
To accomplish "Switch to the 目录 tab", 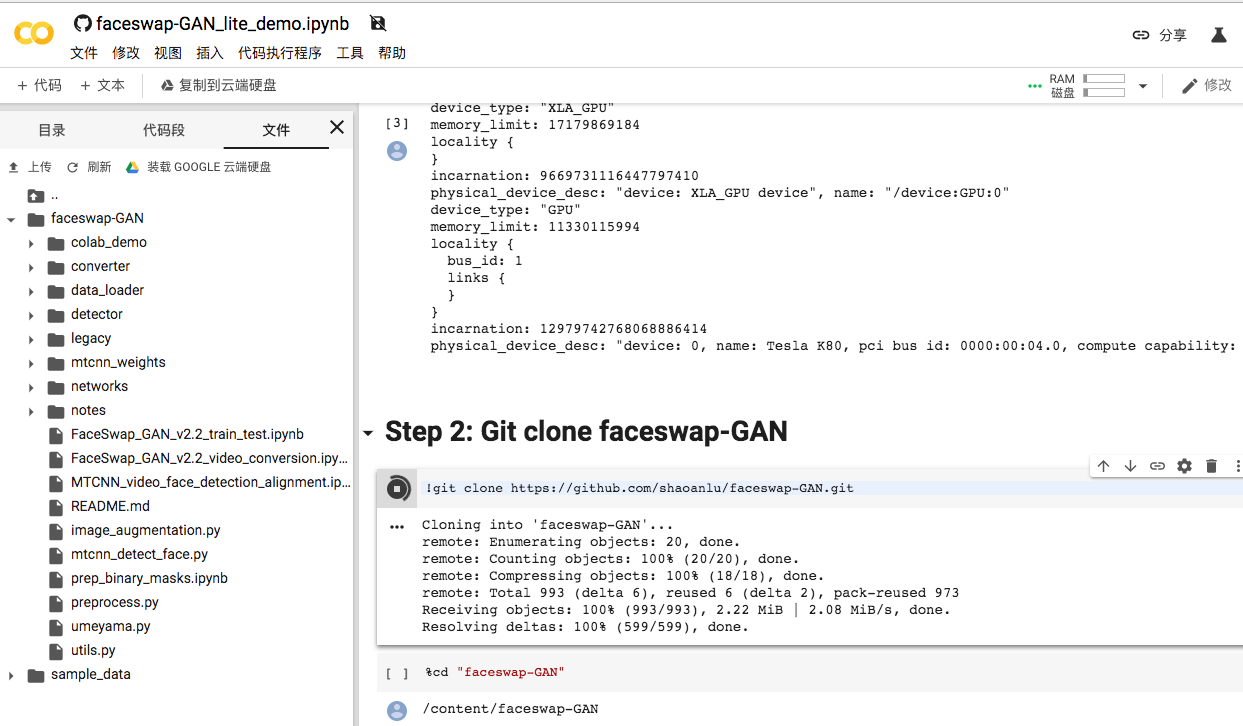I will tap(52, 130).
